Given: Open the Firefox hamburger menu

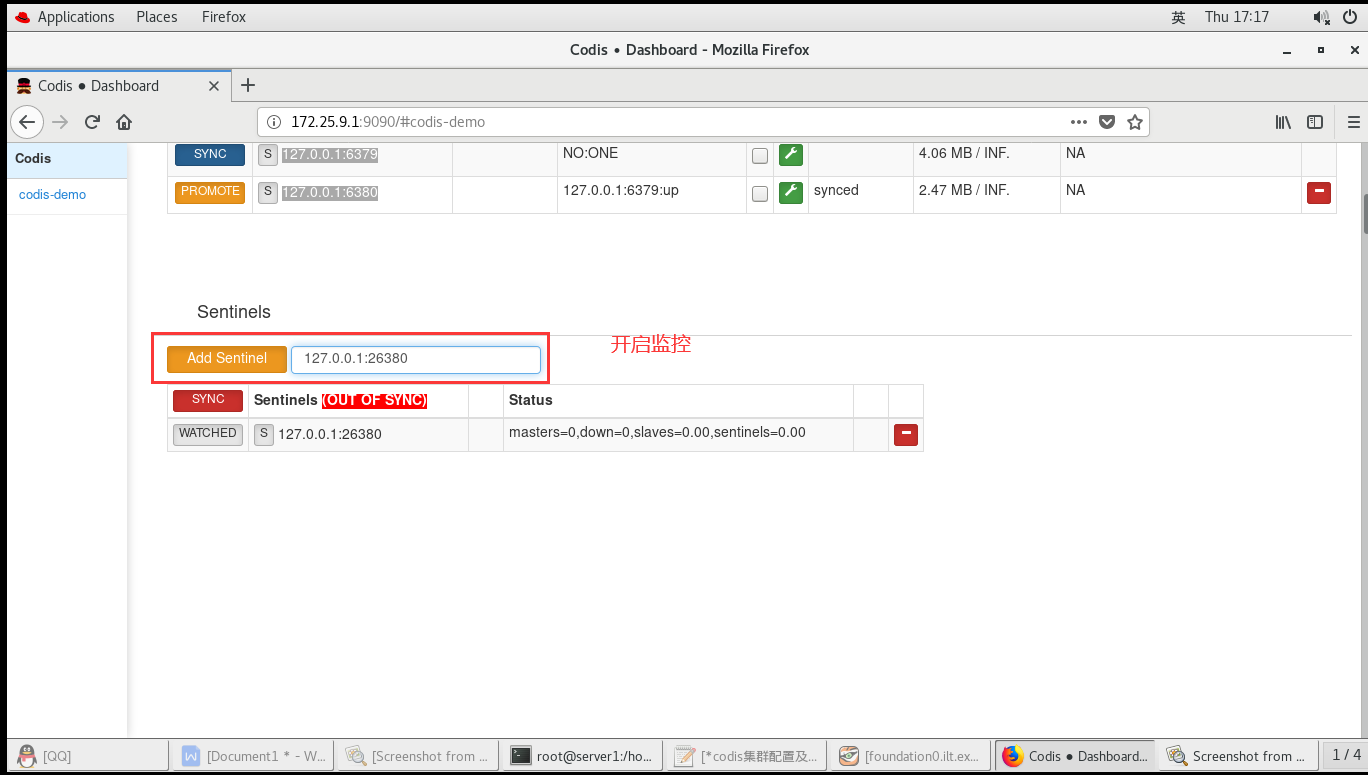Looking at the screenshot, I should 1352,121.
